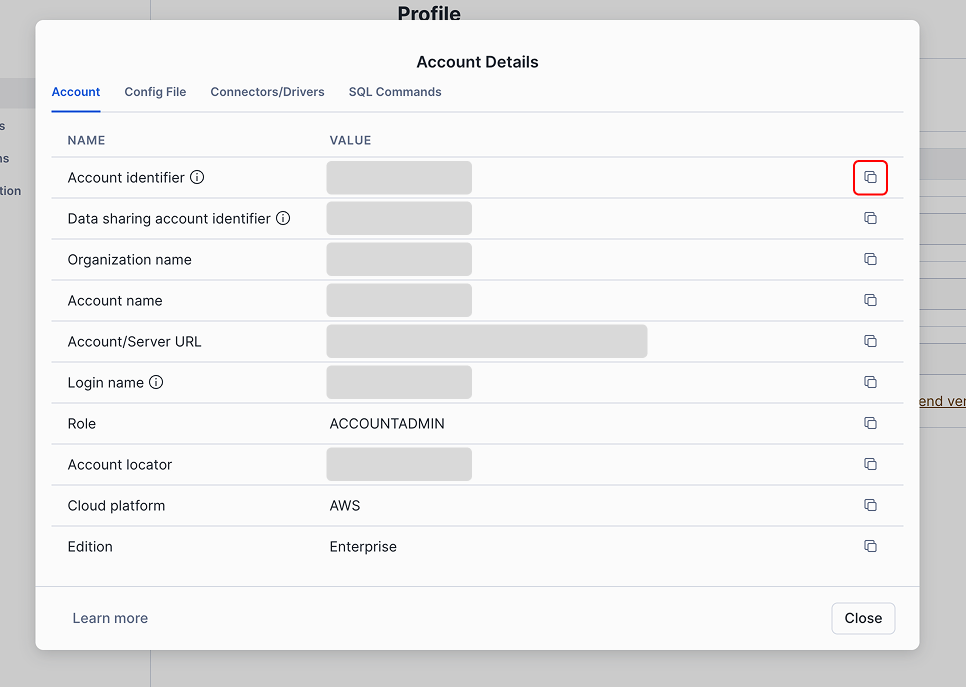Copy the Data sharing account identifier
This screenshot has height=687, width=966.
(x=870, y=218)
